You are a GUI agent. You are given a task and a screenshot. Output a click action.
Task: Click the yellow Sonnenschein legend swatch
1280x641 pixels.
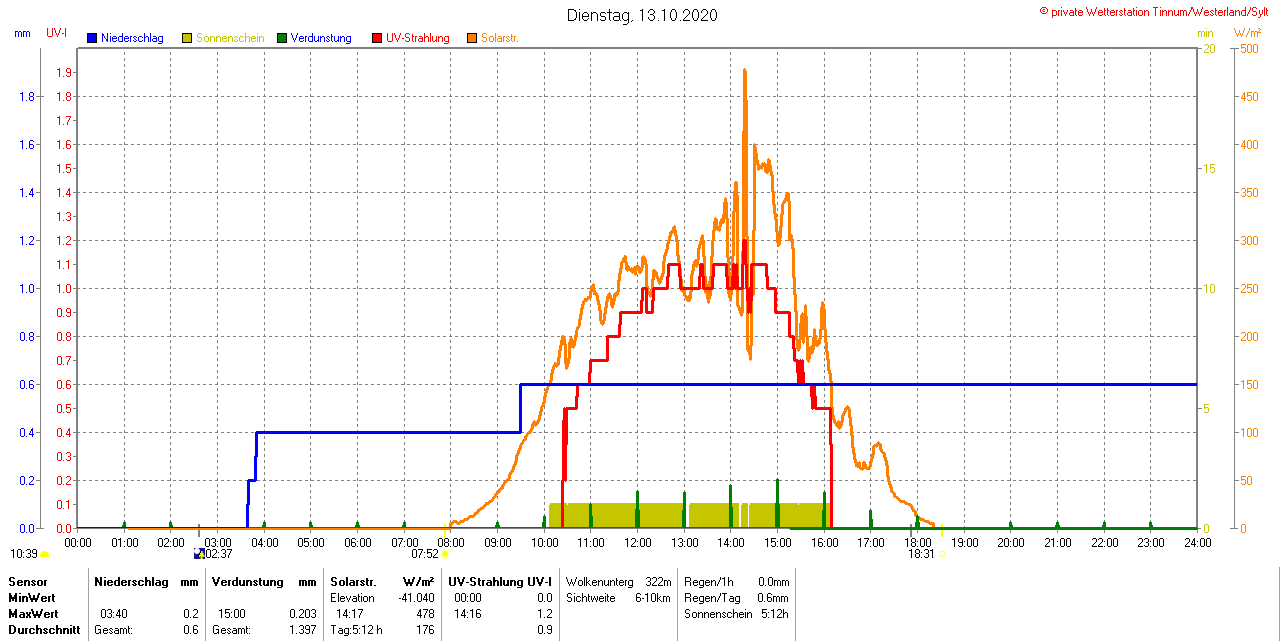(187, 38)
